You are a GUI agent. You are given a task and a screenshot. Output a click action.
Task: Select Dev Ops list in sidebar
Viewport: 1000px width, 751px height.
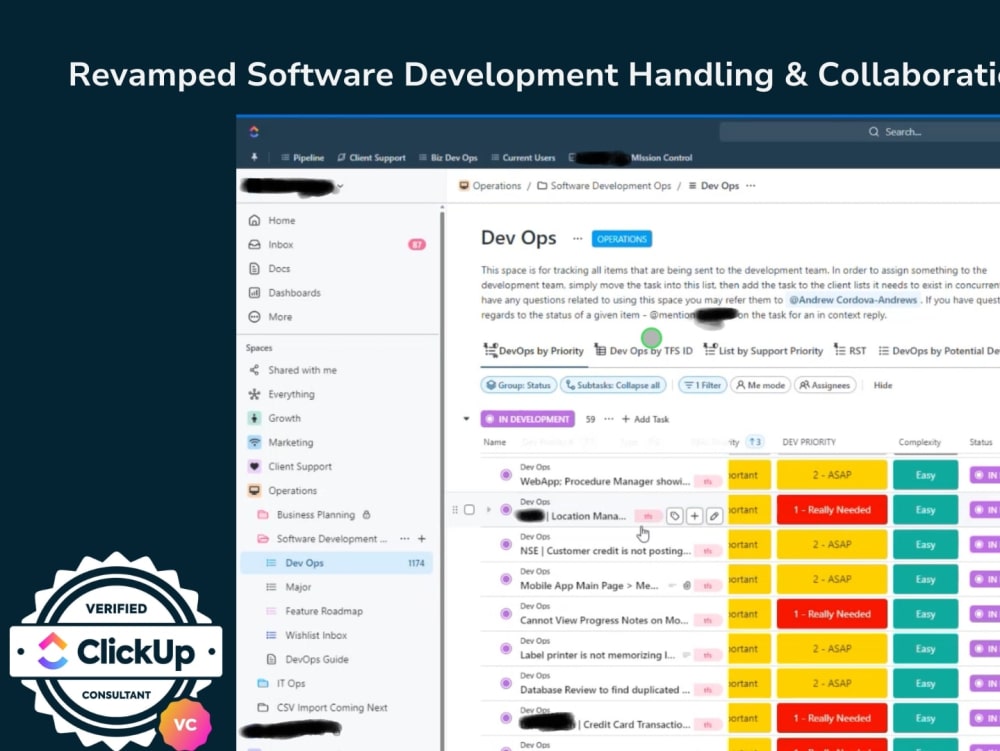tap(337, 563)
